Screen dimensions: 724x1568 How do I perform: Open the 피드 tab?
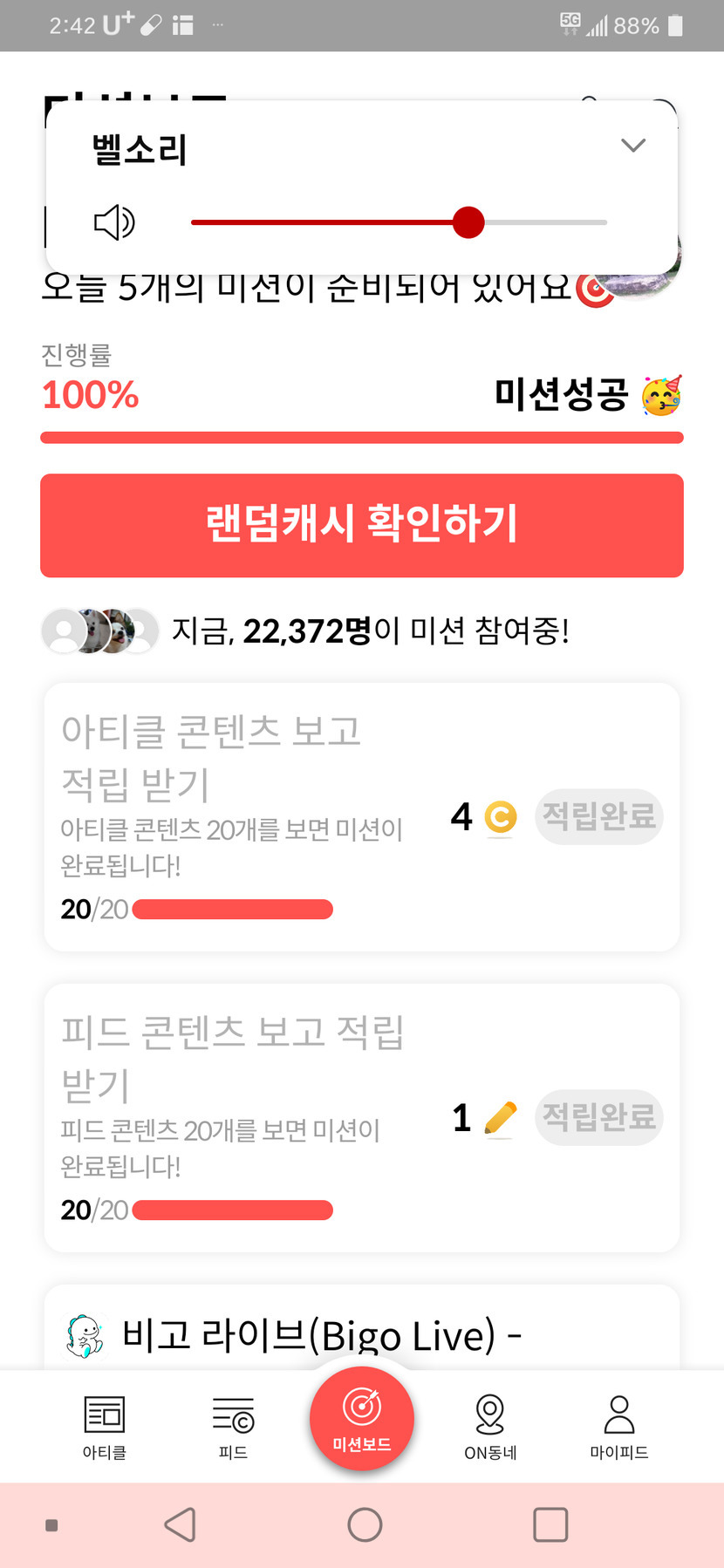(x=233, y=1426)
